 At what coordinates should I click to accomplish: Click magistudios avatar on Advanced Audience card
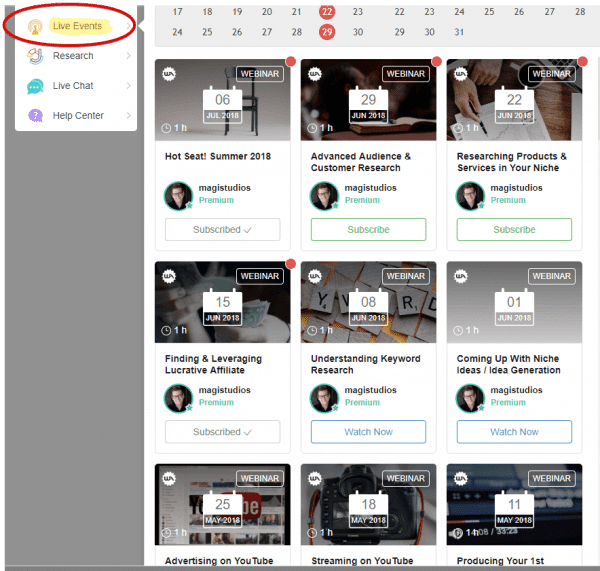[x=324, y=196]
